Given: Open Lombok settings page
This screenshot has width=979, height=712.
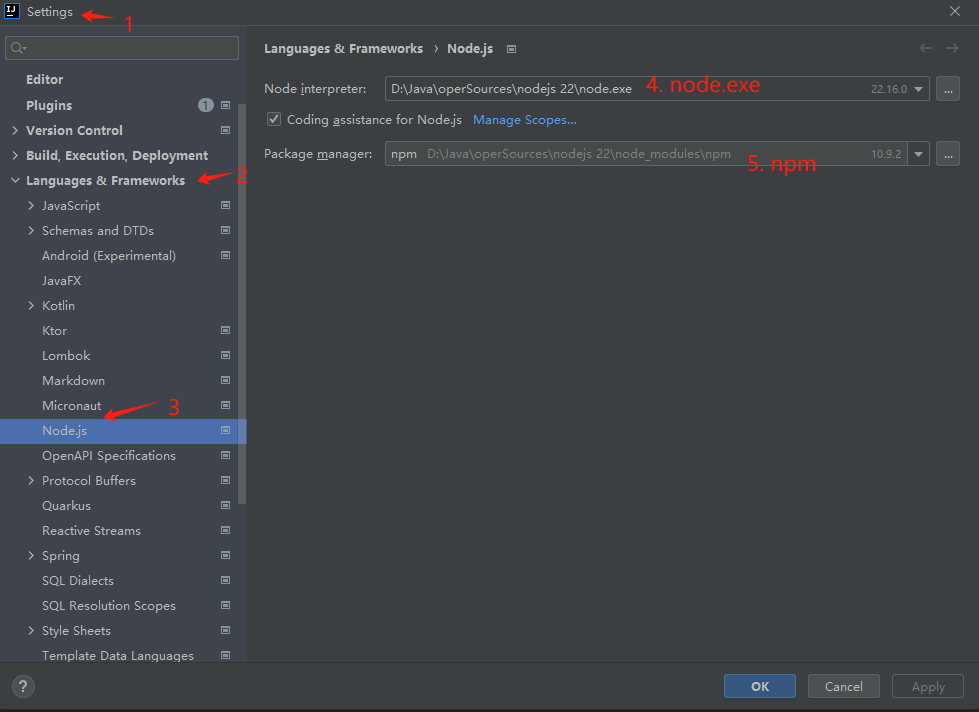Looking at the screenshot, I should point(66,355).
